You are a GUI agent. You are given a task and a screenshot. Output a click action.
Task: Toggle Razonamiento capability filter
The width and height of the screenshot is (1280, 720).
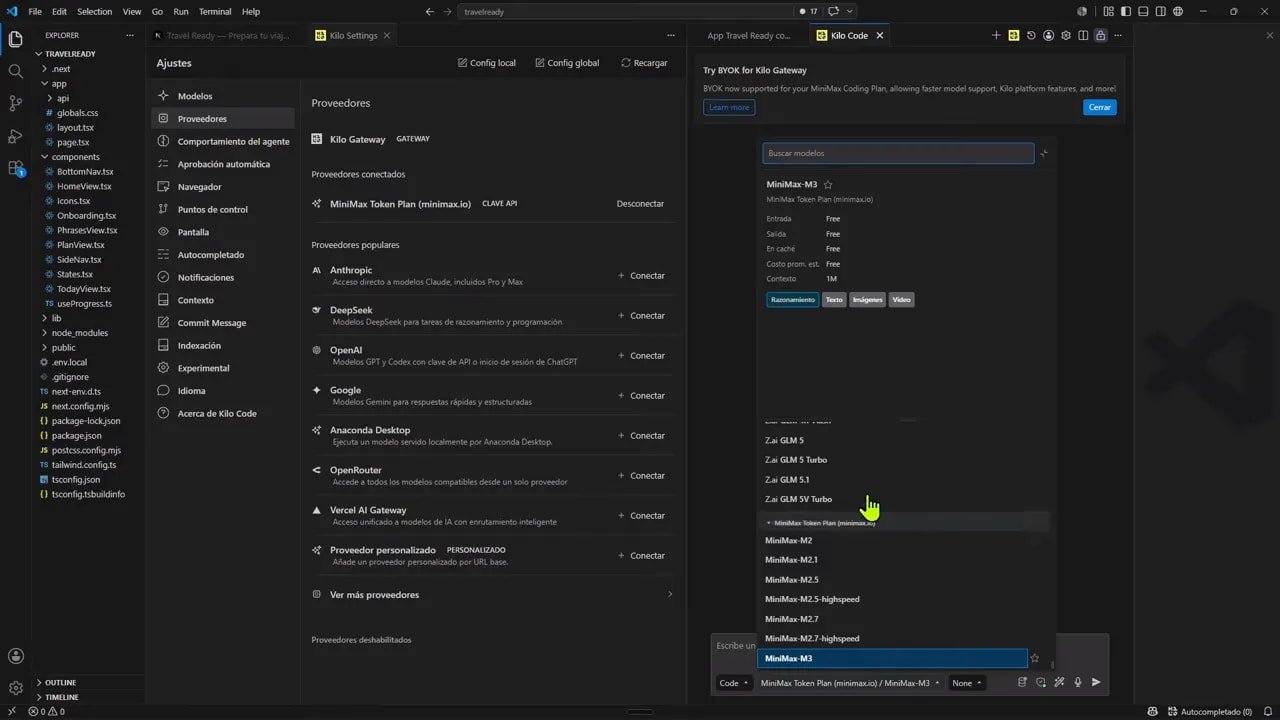[792, 300]
